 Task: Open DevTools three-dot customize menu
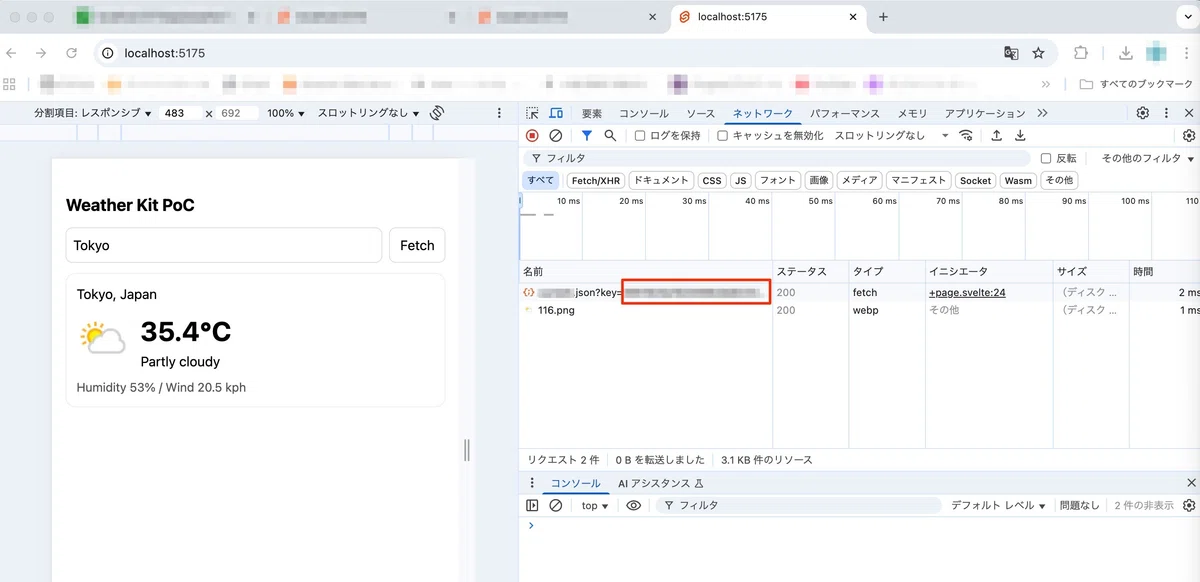pyautogui.click(x=1166, y=113)
